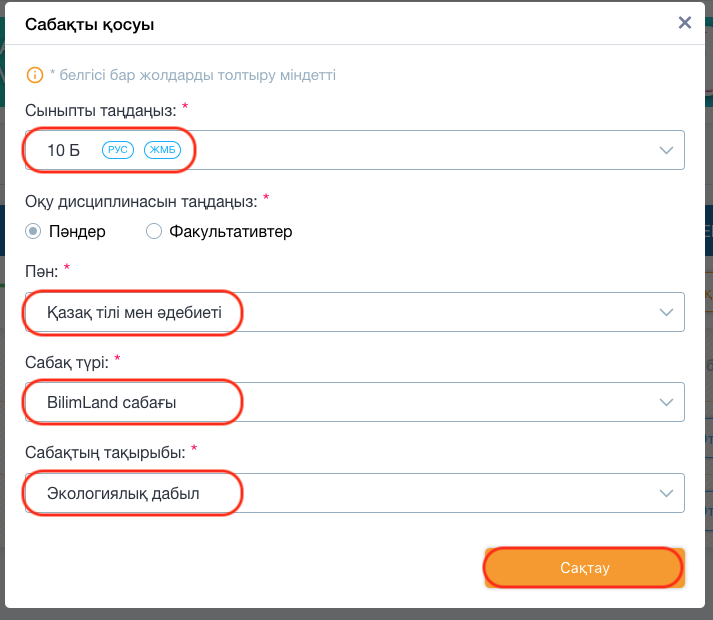
Task: Expand the Сабақ түрі dropdown arrow
Action: [666, 402]
